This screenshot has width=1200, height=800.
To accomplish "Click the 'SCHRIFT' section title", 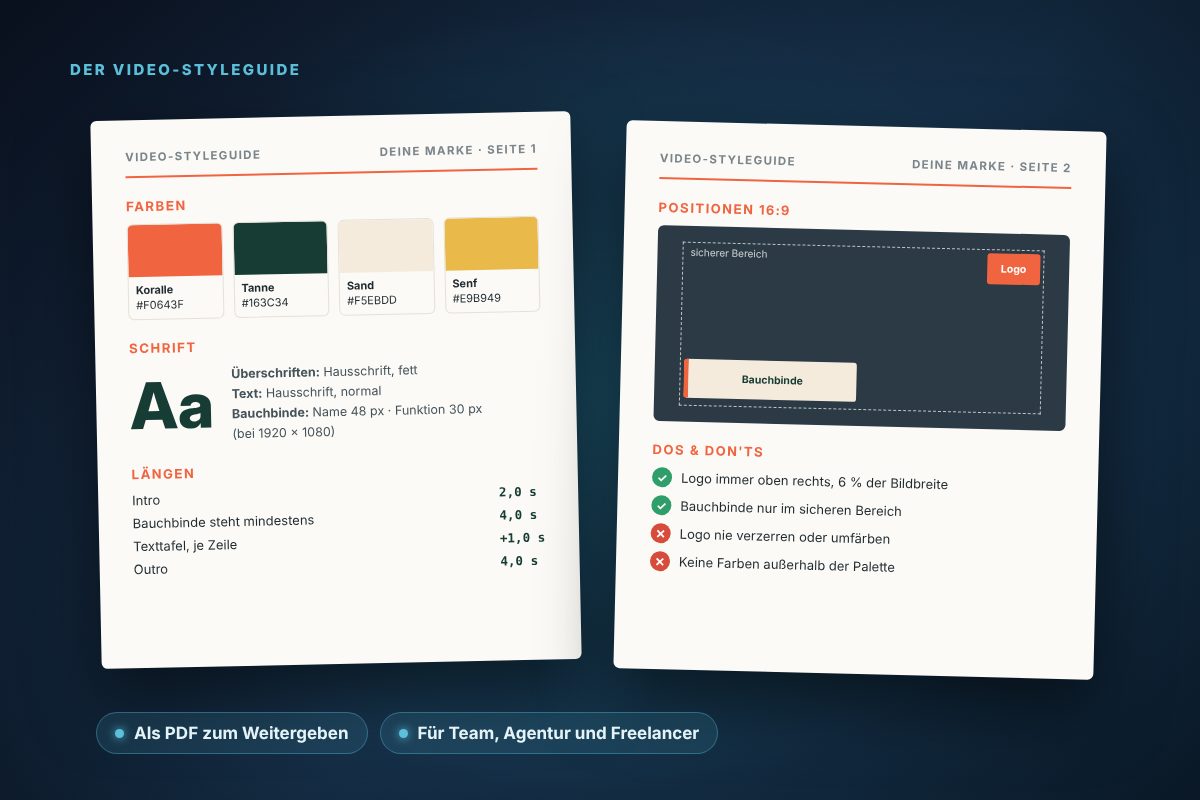I will 162,348.
